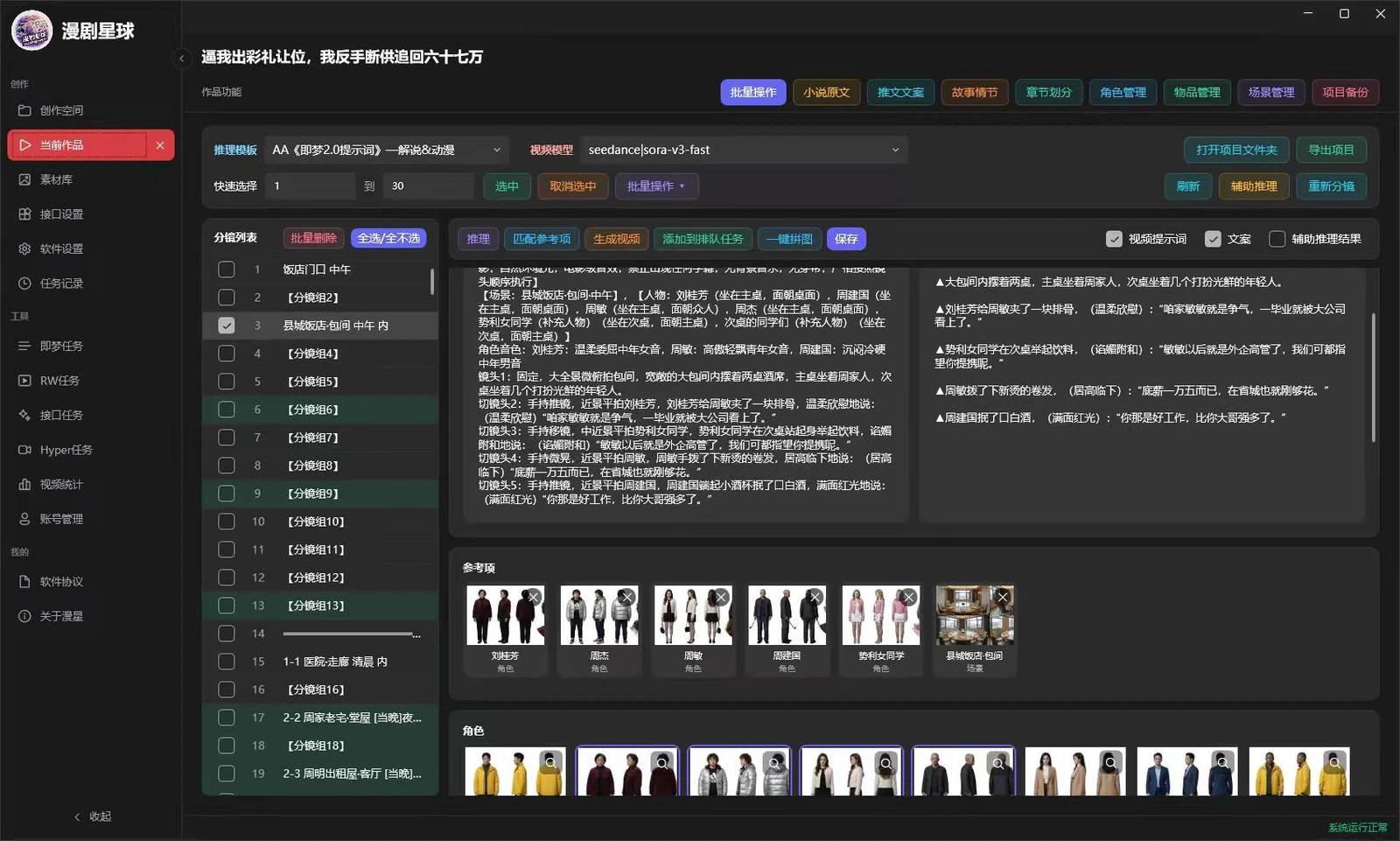The image size is (1400, 841).
Task: Magnify the beige-coat character card
Action: 1111,762
